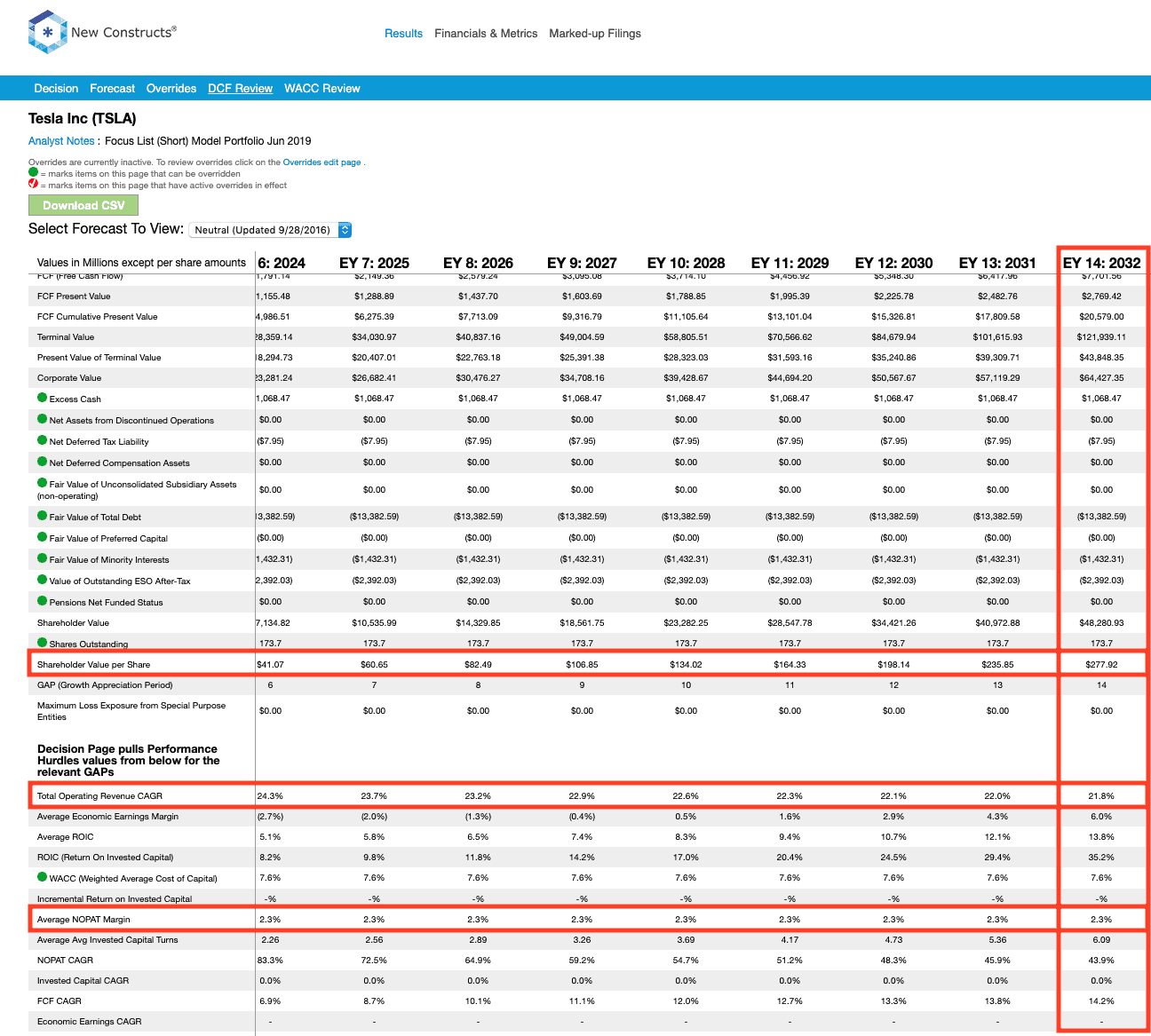Viewport: 1151px width, 1036px height.
Task: Click the Economic Earnings CAGR row label
Action: point(89,1021)
